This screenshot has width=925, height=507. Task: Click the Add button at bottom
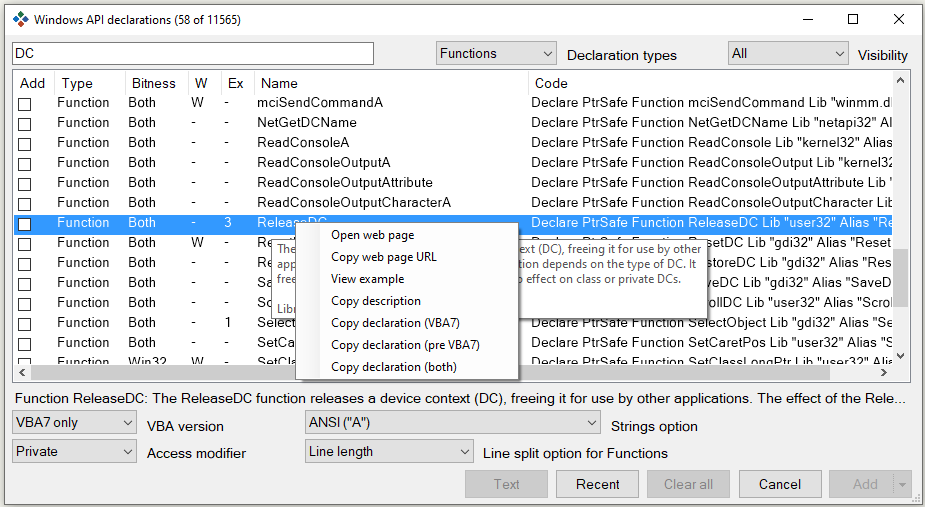coord(862,485)
